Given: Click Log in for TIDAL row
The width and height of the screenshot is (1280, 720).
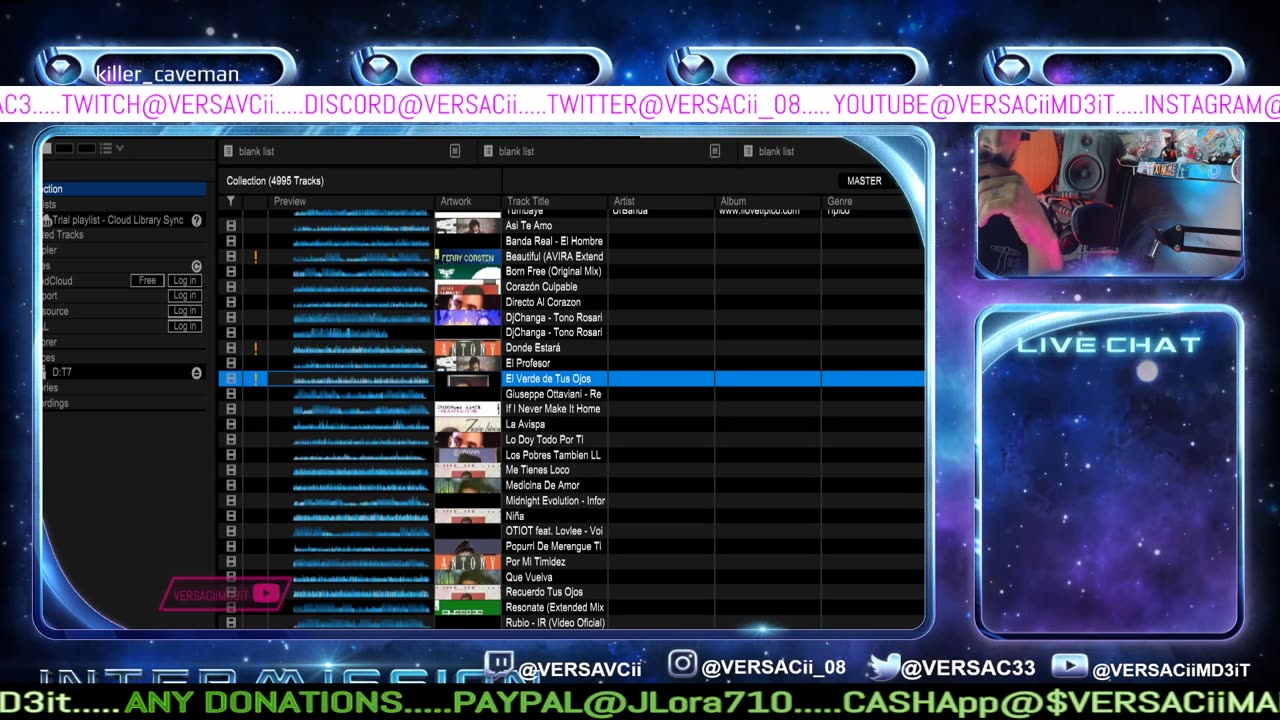Looking at the screenshot, I should coord(185,326).
